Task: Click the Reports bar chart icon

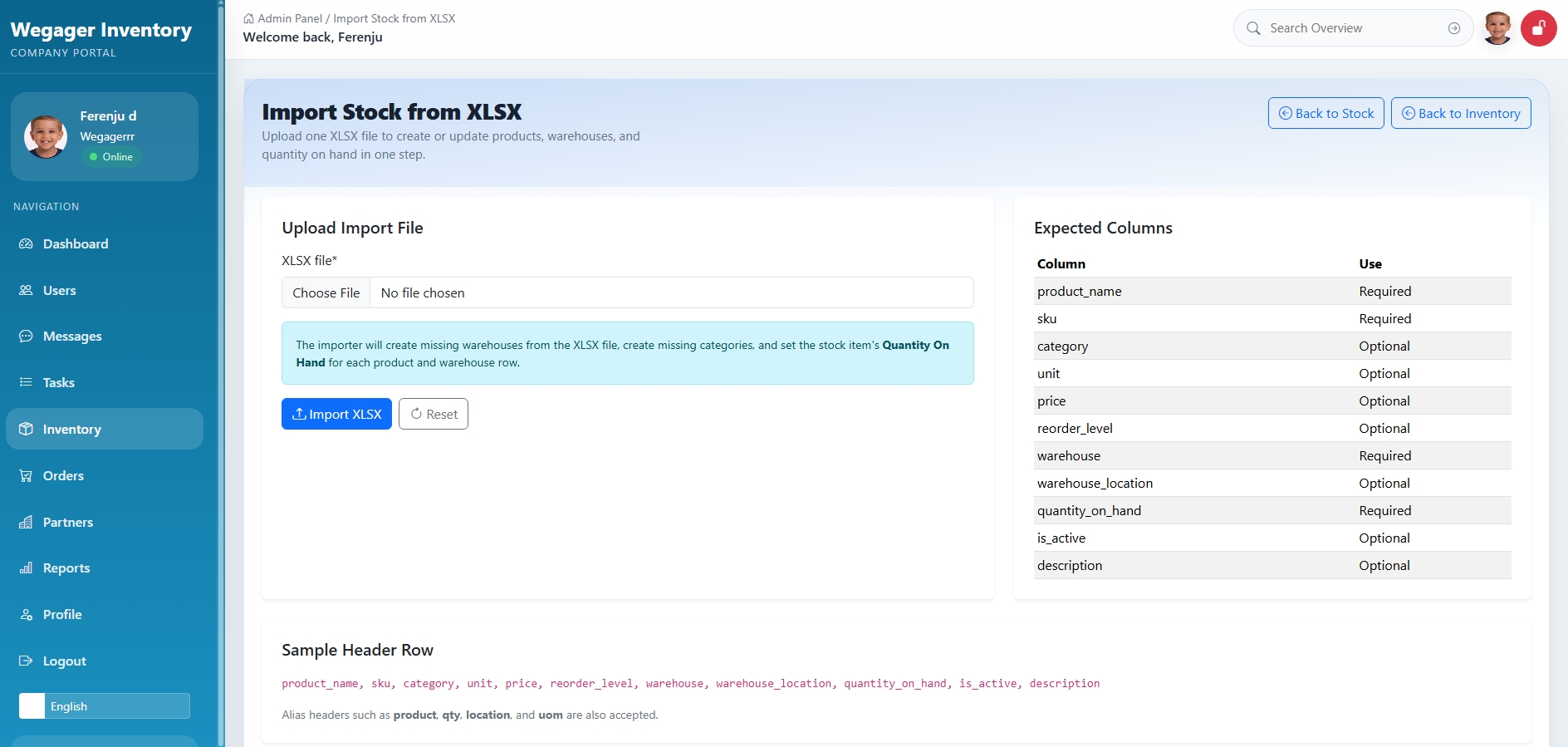Action: click(x=26, y=568)
